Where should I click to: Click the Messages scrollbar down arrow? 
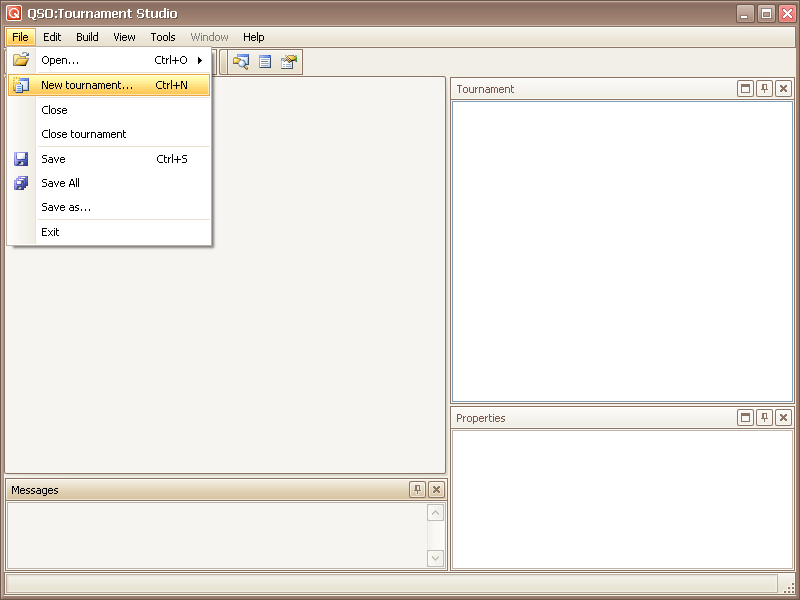(x=436, y=558)
